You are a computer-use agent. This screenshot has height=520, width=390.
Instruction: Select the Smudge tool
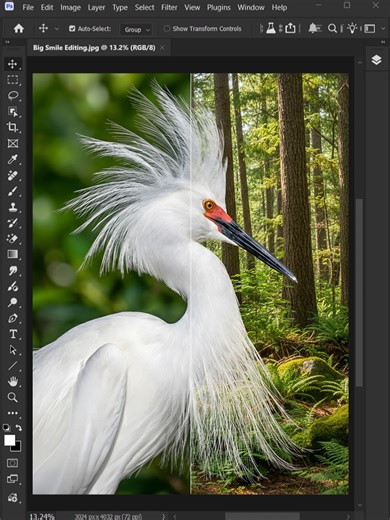(13, 270)
